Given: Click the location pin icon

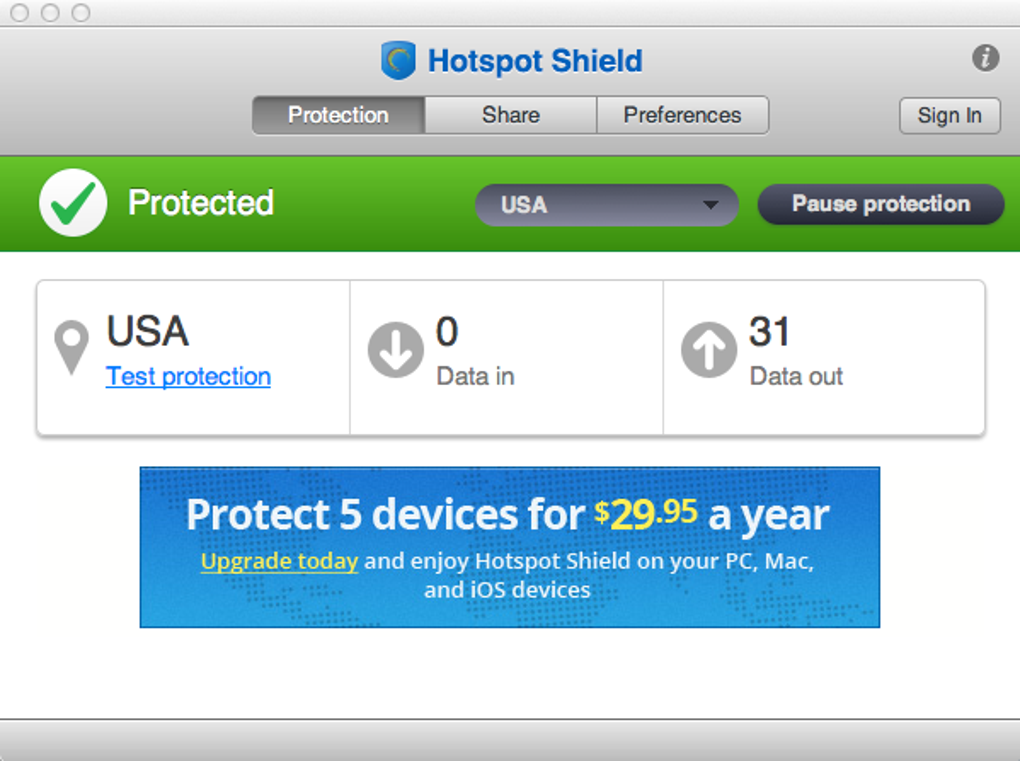Looking at the screenshot, I should coord(71,347).
